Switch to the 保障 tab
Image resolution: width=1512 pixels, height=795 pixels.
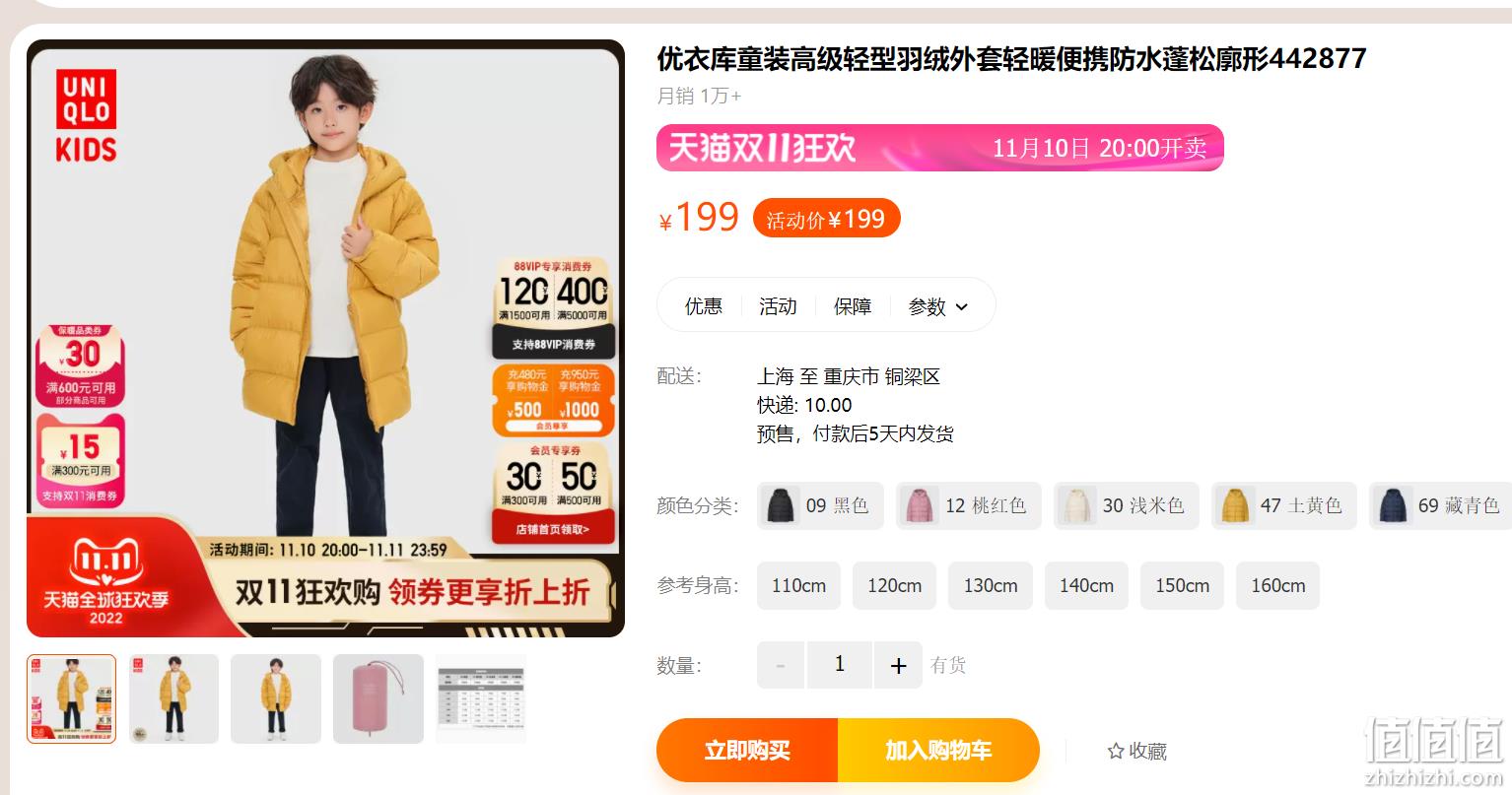pos(853,306)
